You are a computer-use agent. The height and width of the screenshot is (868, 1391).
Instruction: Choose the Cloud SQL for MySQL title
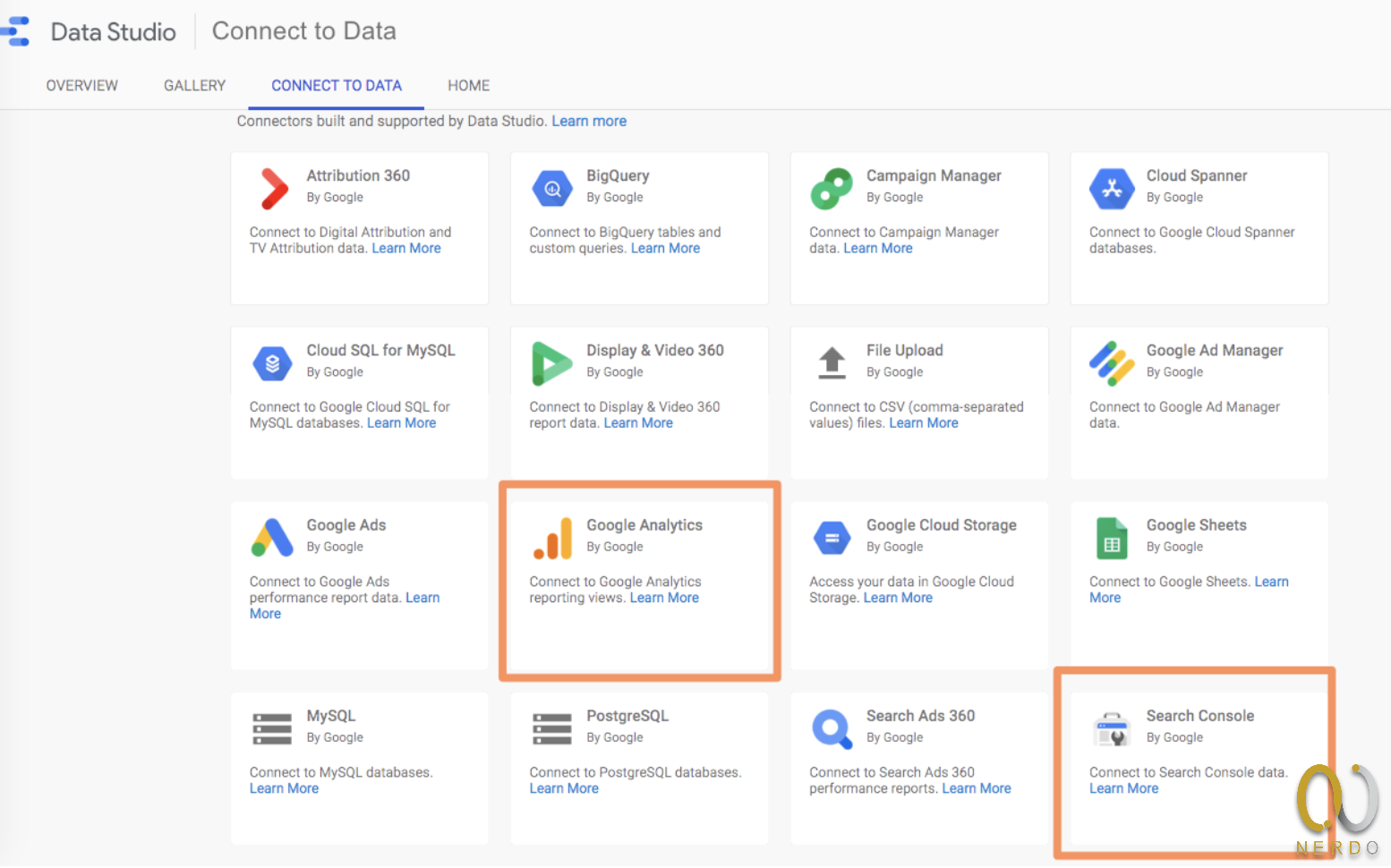coord(380,350)
